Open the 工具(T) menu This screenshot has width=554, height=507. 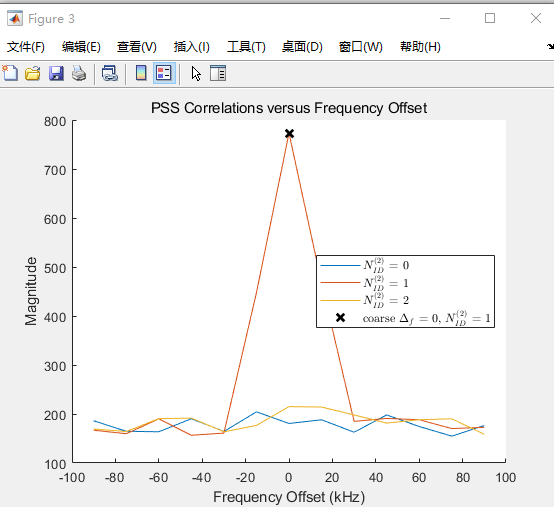(x=246, y=47)
